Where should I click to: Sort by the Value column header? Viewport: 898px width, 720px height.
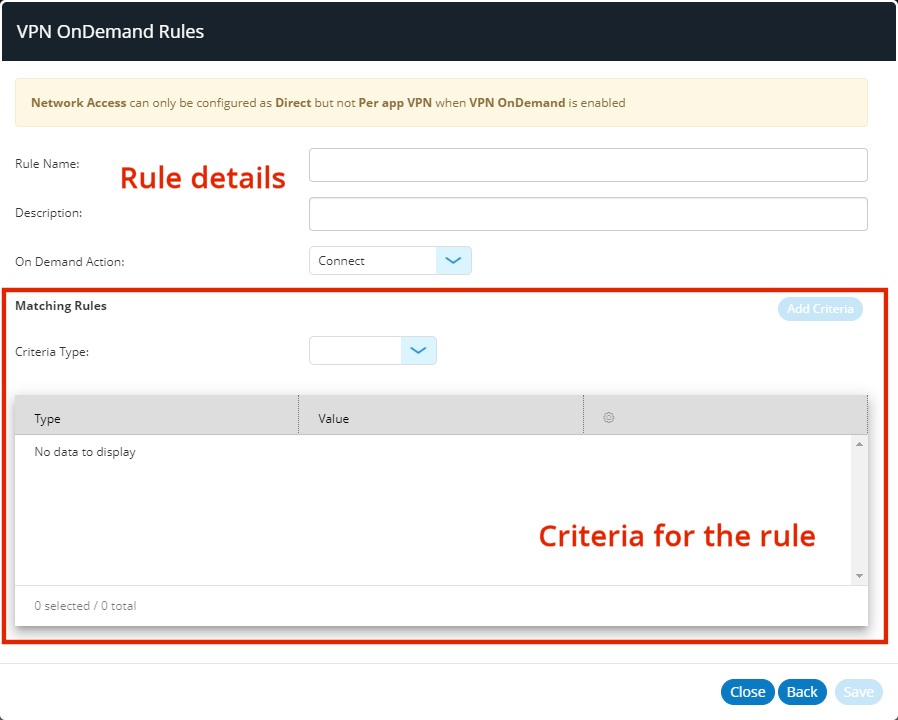pyautogui.click(x=440, y=419)
